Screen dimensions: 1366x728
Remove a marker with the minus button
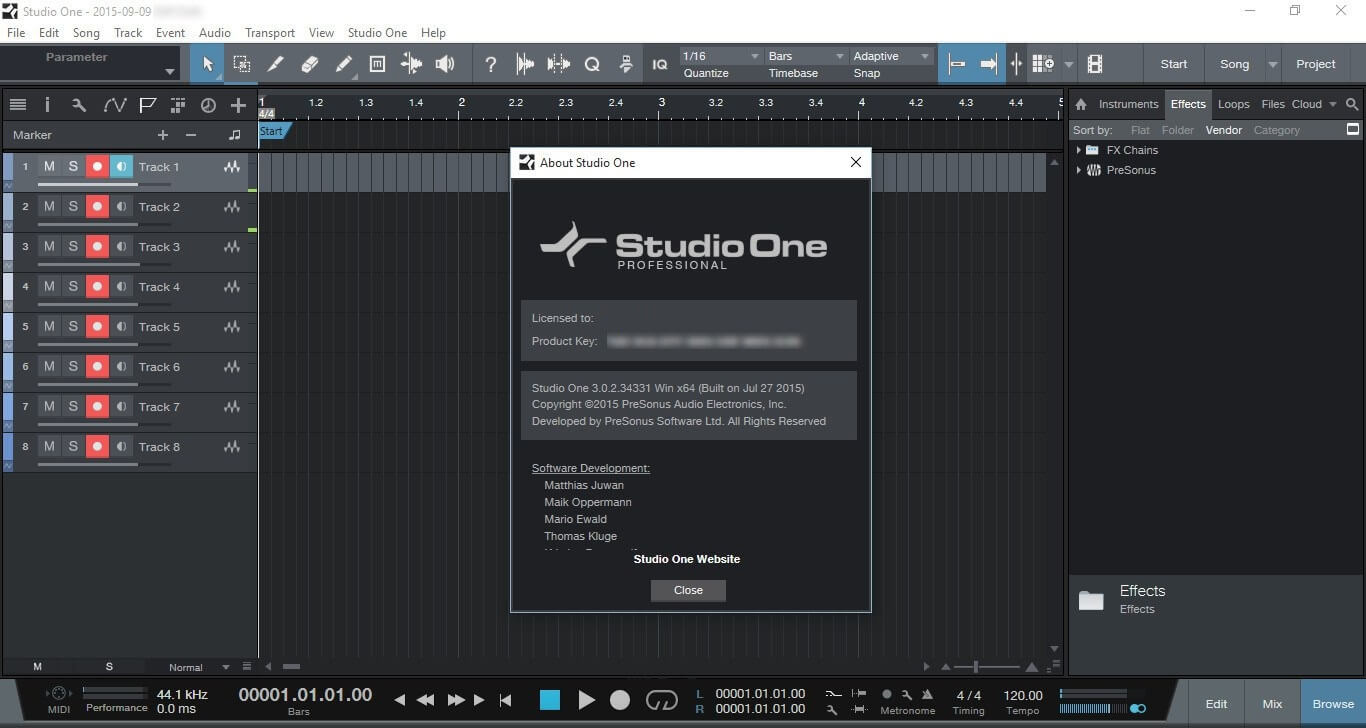(191, 135)
